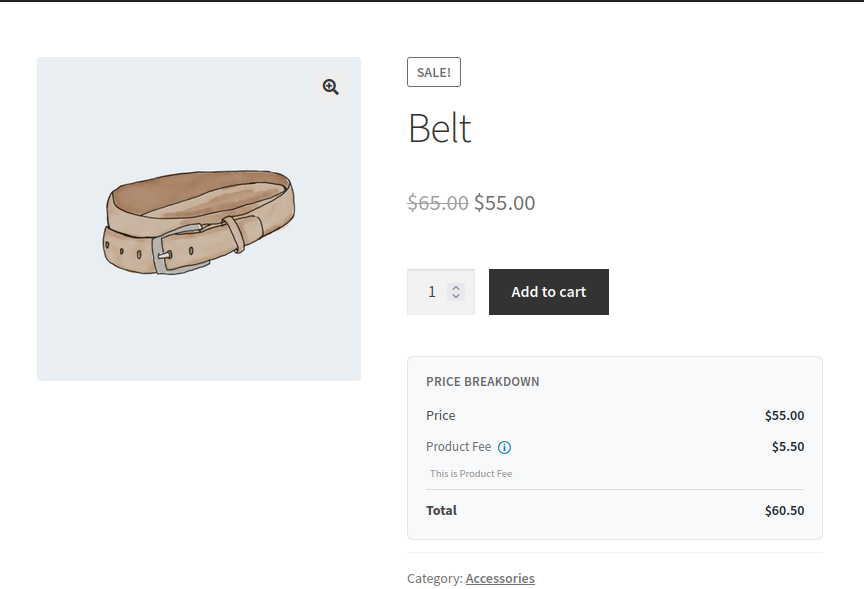Click the $60.50 total amount
Viewport: 864px width, 589px height.
[784, 511]
